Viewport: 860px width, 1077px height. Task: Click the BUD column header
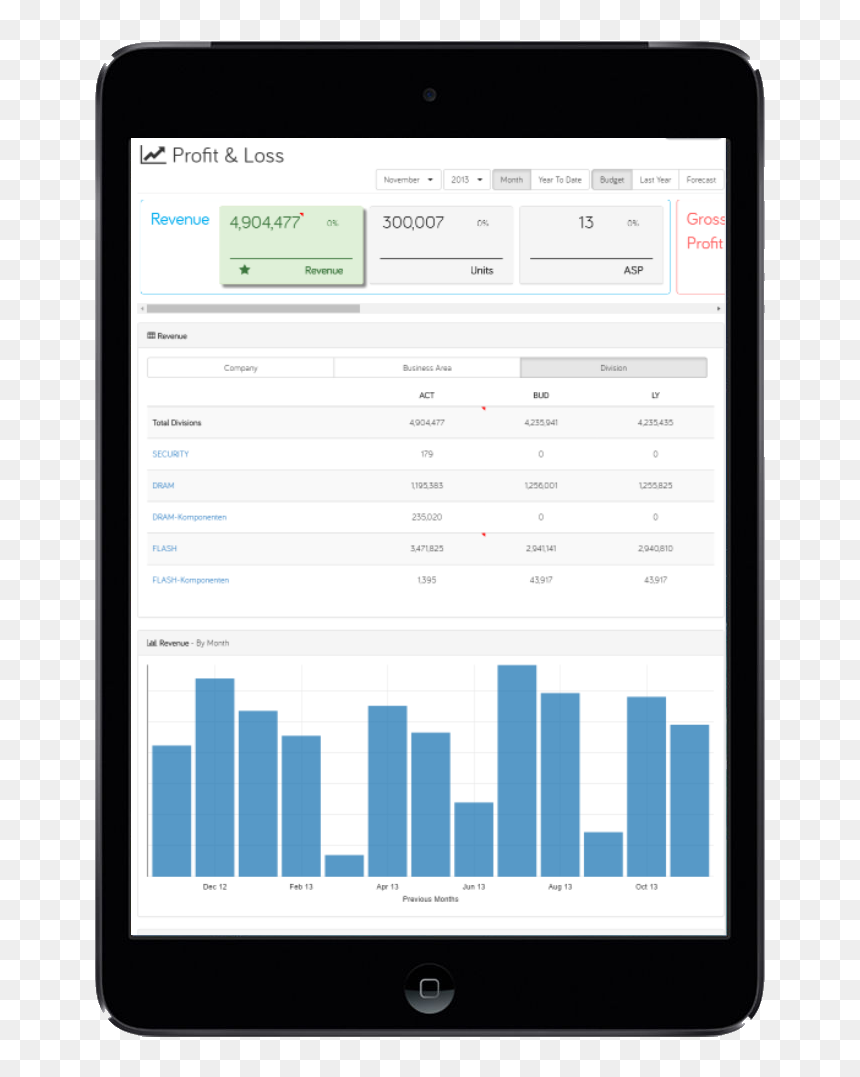coord(541,395)
